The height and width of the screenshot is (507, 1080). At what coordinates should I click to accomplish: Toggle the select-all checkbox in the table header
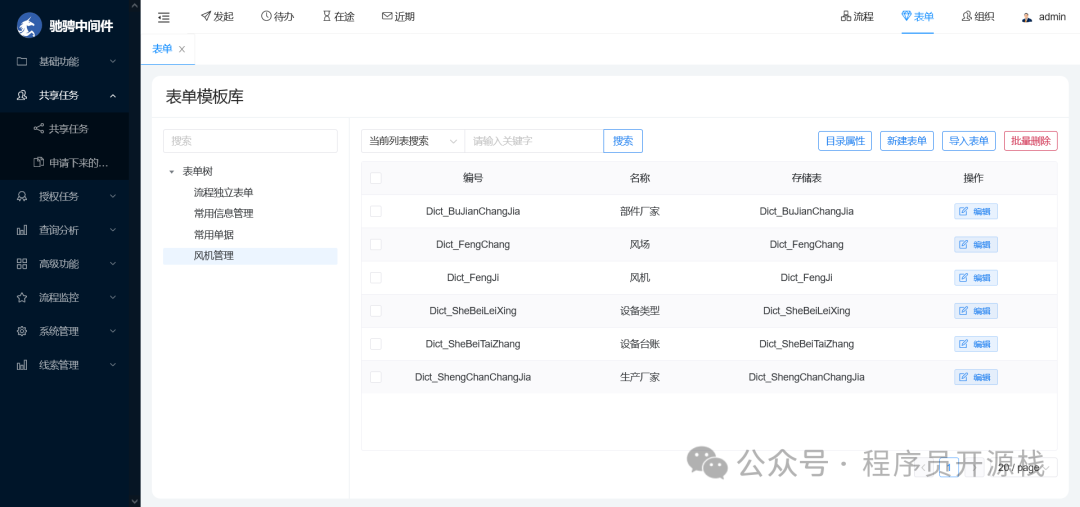(x=375, y=178)
